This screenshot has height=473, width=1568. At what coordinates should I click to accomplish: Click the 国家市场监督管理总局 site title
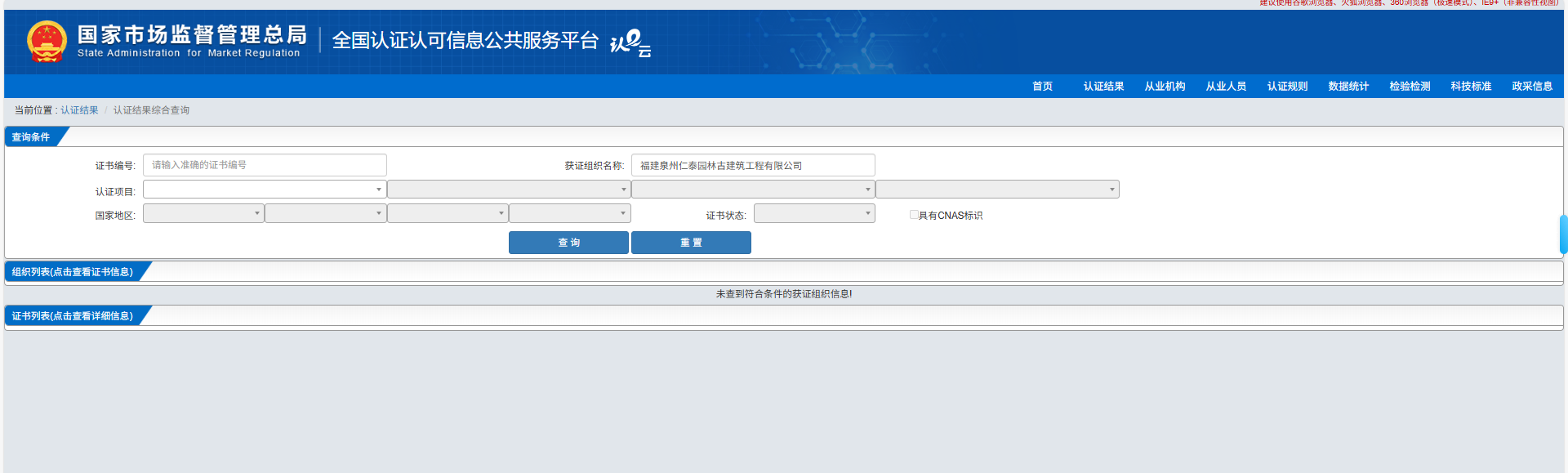[x=192, y=34]
